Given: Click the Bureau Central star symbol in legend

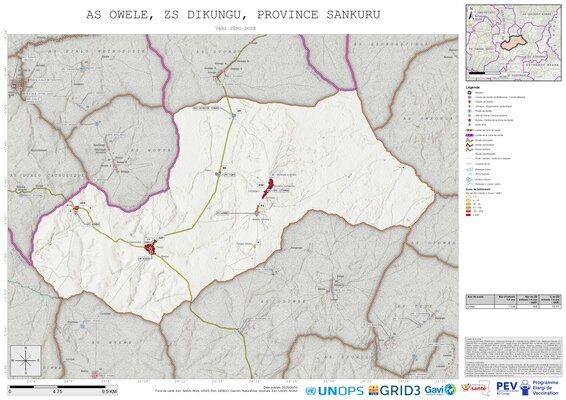Looking at the screenshot, I should point(469,120).
